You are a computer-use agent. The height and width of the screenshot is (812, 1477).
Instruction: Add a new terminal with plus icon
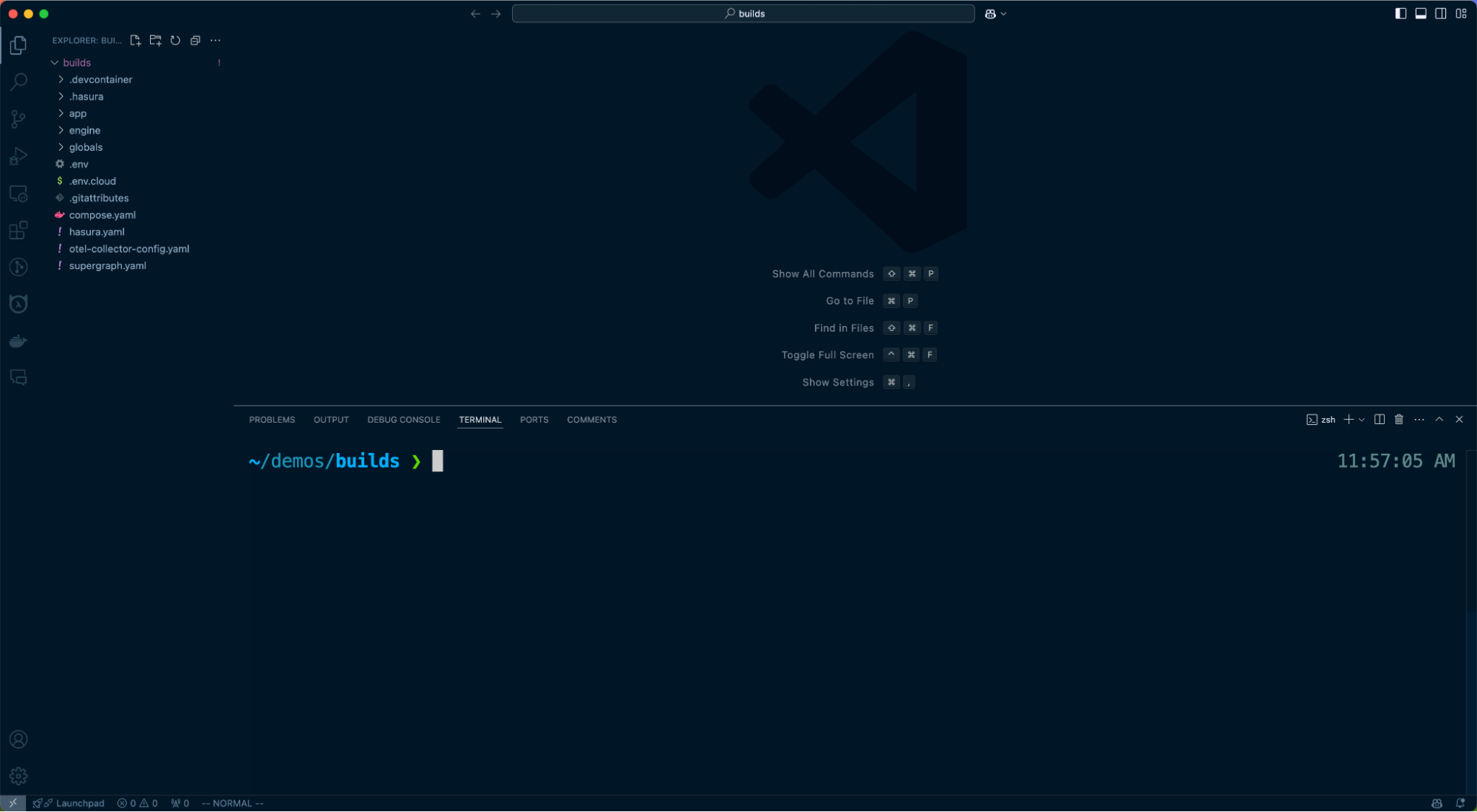[1348, 420]
